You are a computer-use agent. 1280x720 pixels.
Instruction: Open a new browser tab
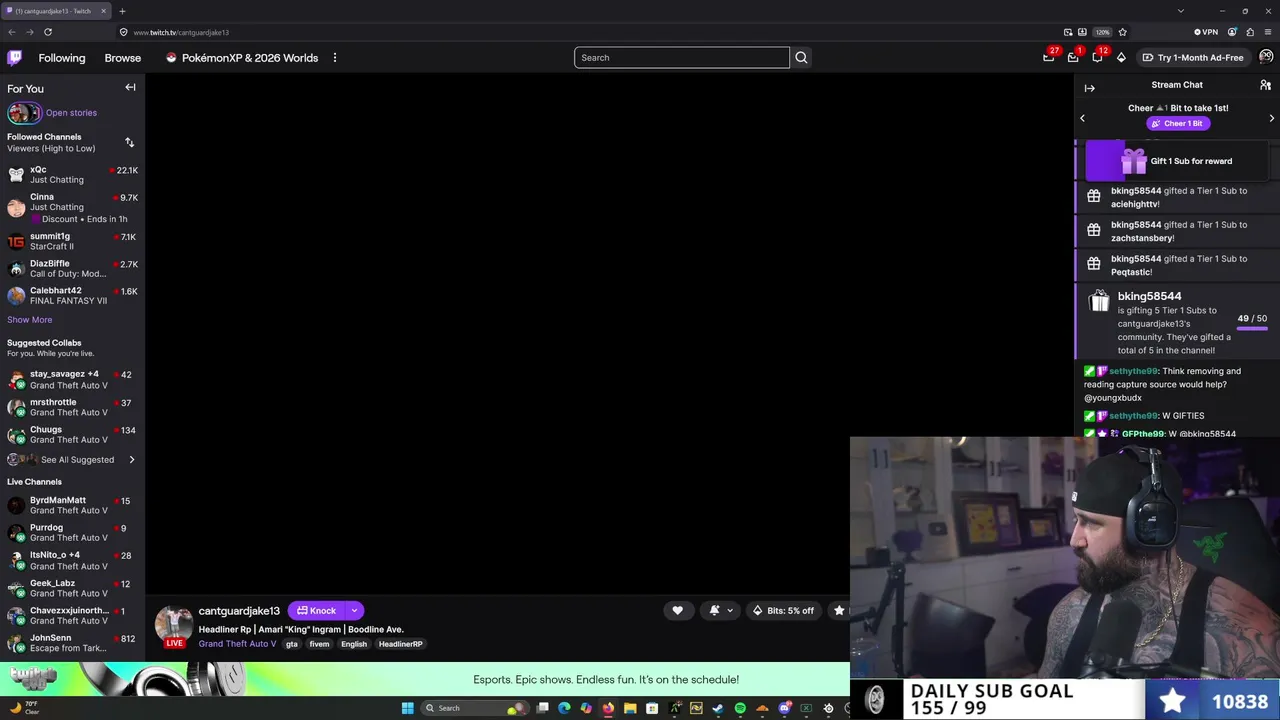pyautogui.click(x=122, y=11)
